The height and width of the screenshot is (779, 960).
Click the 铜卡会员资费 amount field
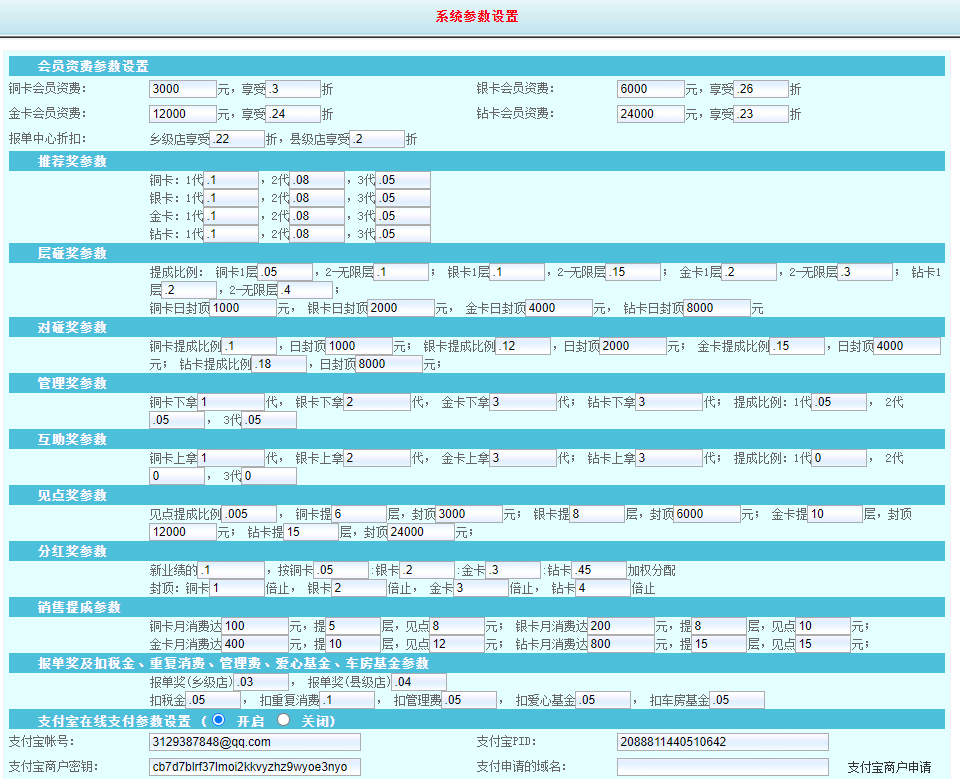pyautogui.click(x=182, y=89)
